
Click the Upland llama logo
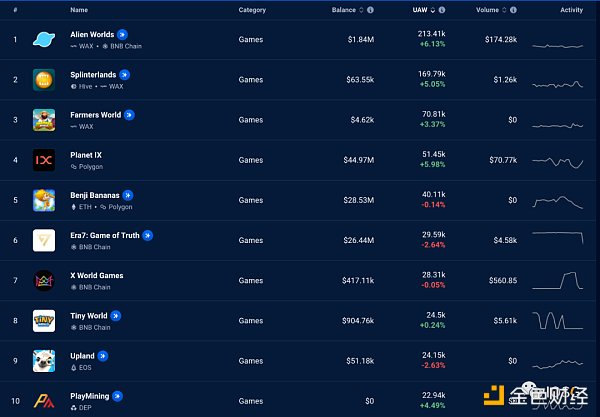tap(44, 361)
